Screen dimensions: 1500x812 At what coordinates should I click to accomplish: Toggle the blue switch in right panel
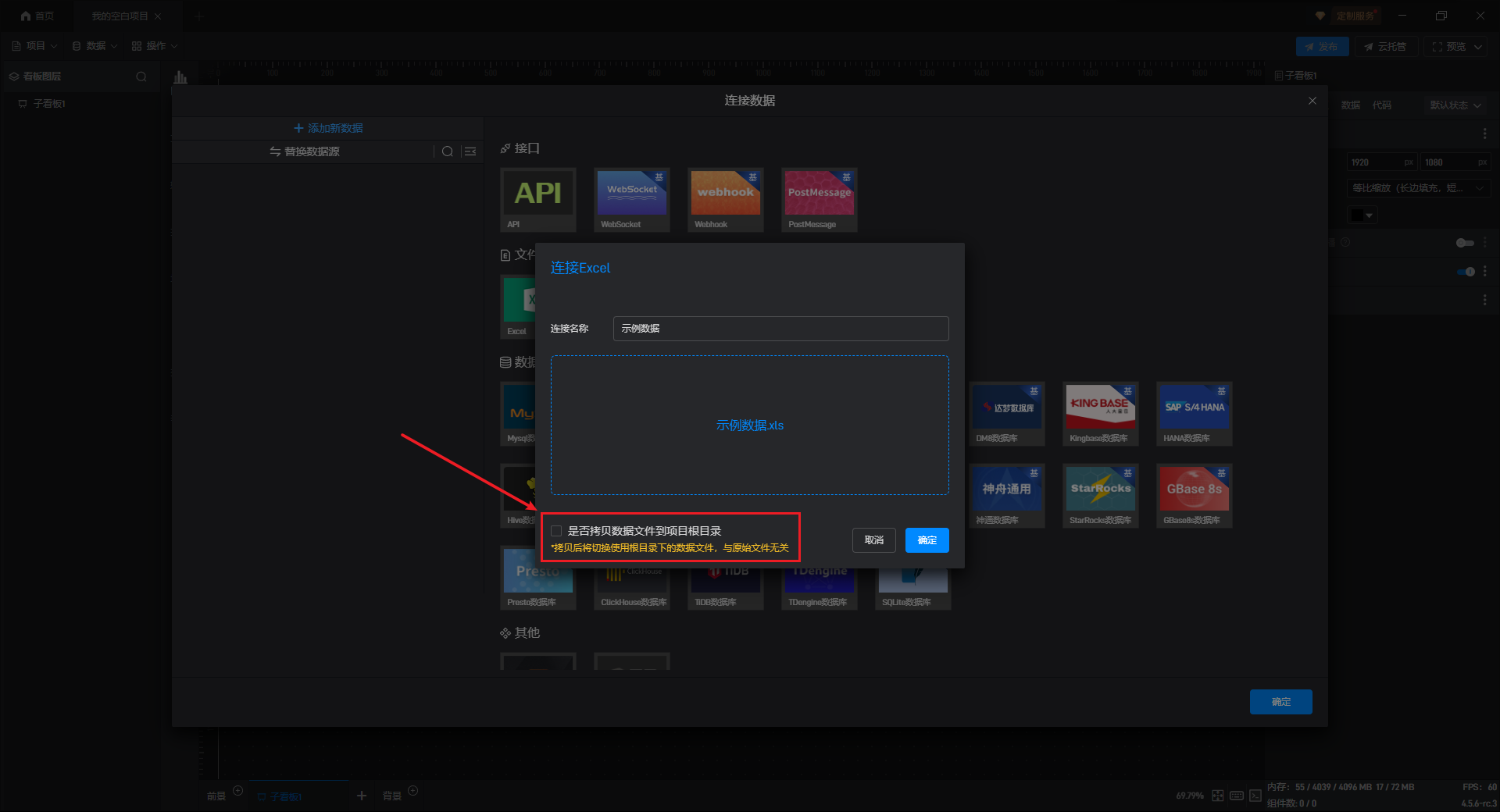tap(1466, 272)
